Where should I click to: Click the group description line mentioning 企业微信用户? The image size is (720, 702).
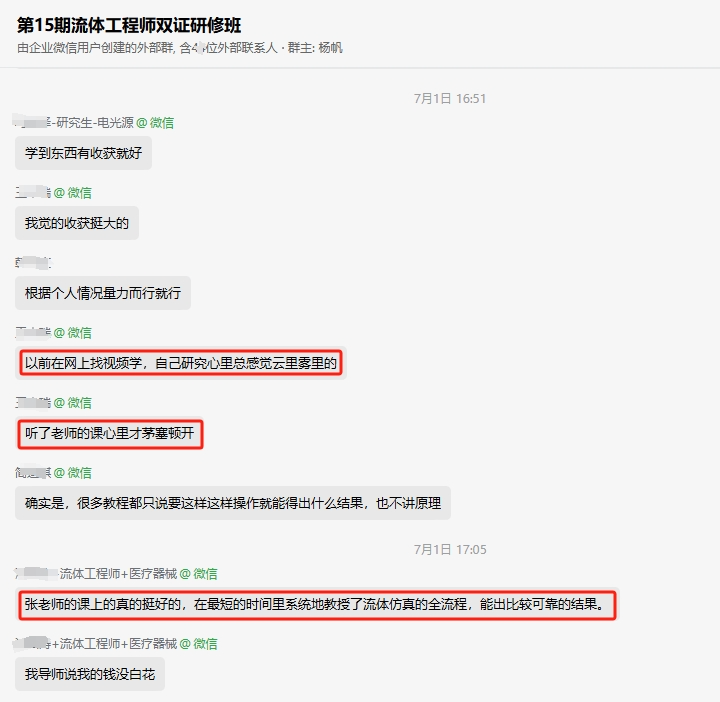(180, 48)
